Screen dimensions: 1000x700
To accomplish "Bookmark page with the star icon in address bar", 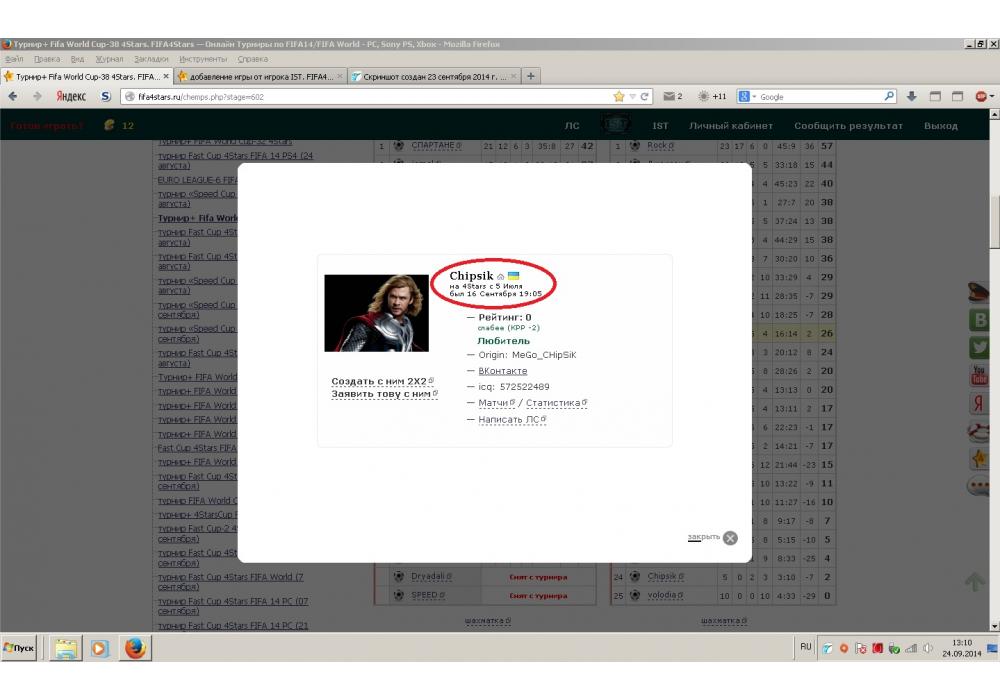I will point(619,97).
